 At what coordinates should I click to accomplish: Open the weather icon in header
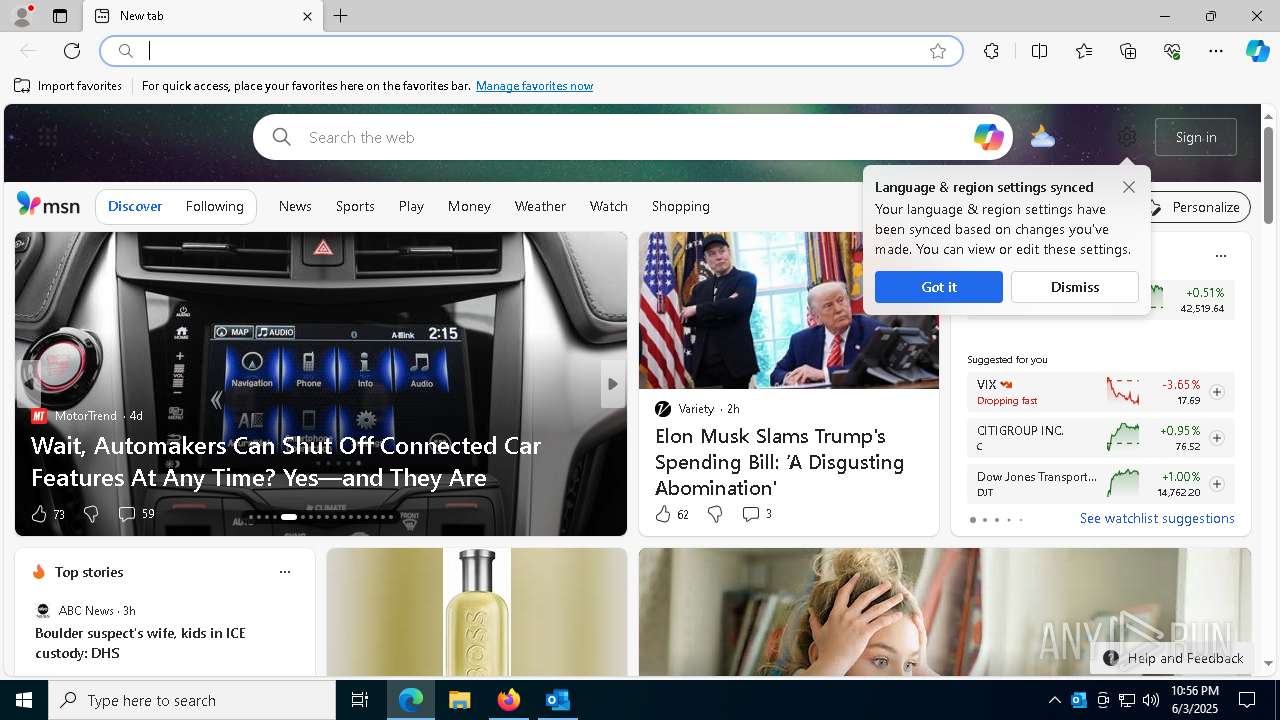click(x=1043, y=137)
